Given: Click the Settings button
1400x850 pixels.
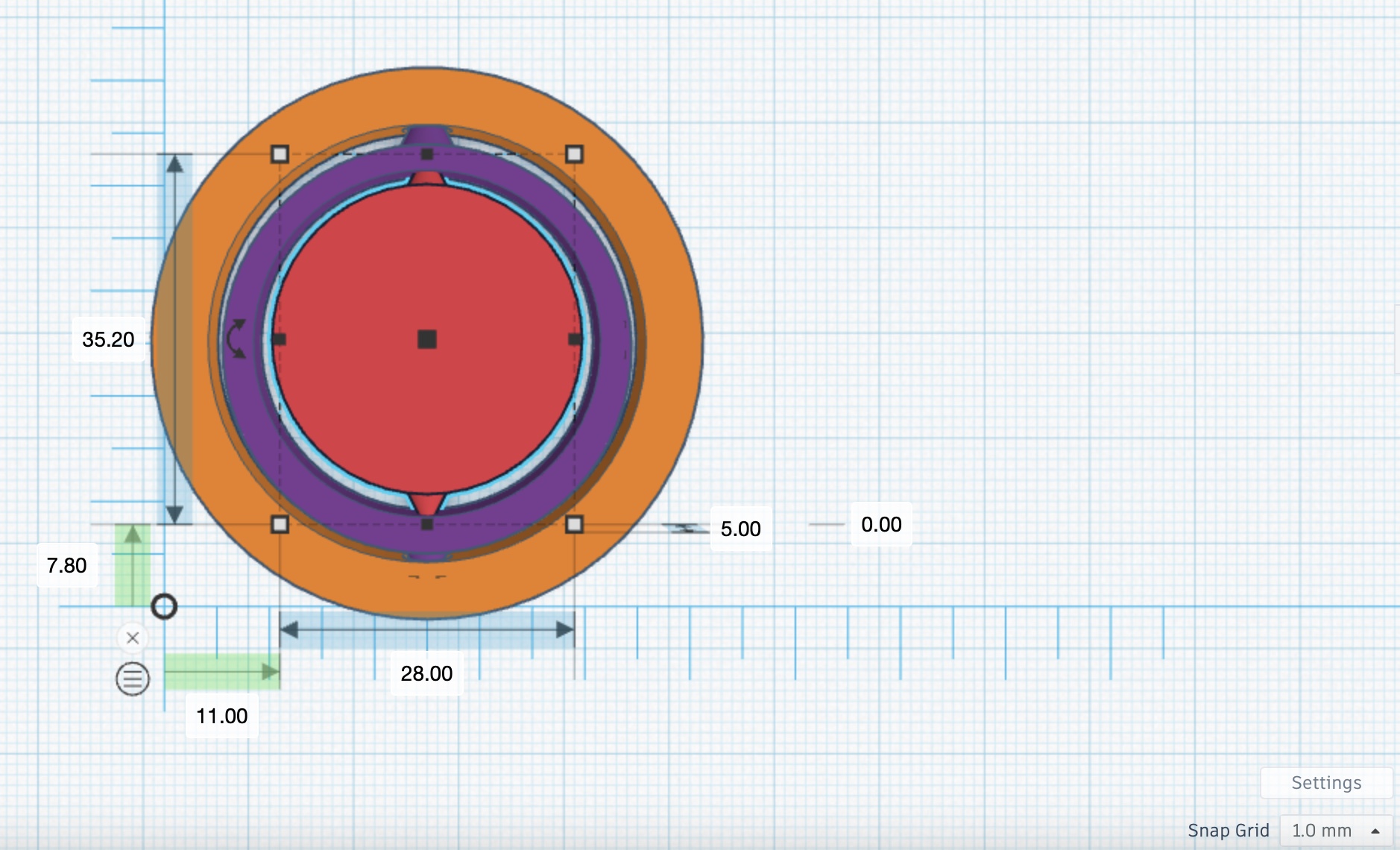Looking at the screenshot, I should 1325,783.
